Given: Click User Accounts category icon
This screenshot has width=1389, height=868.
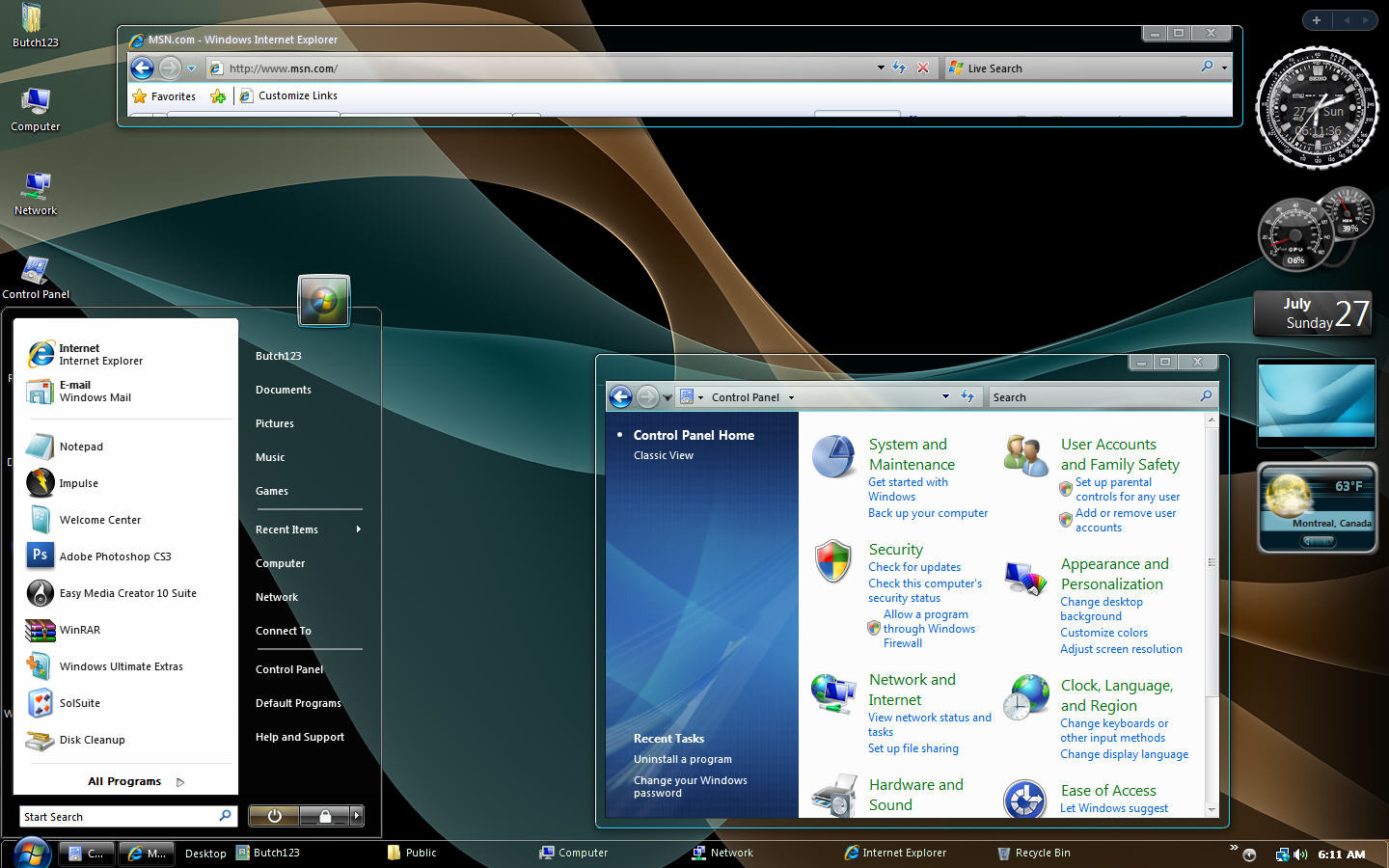Looking at the screenshot, I should (x=1025, y=454).
